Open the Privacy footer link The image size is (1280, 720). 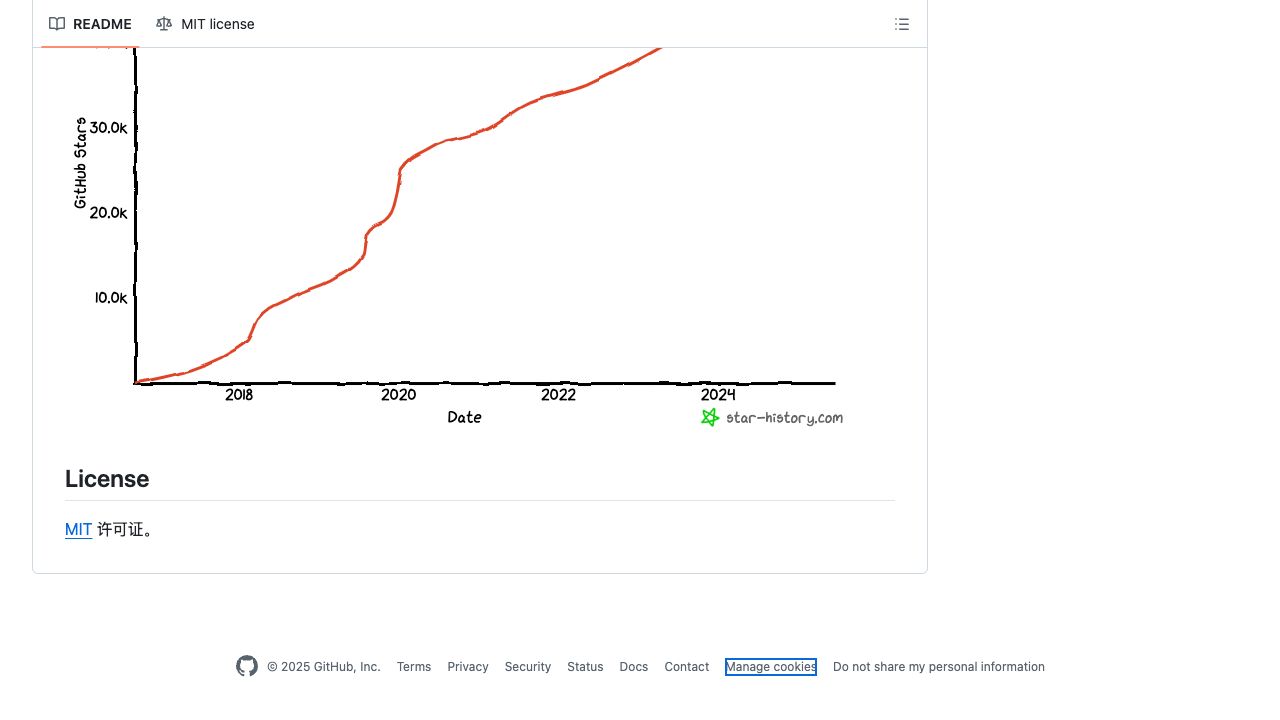(x=468, y=667)
